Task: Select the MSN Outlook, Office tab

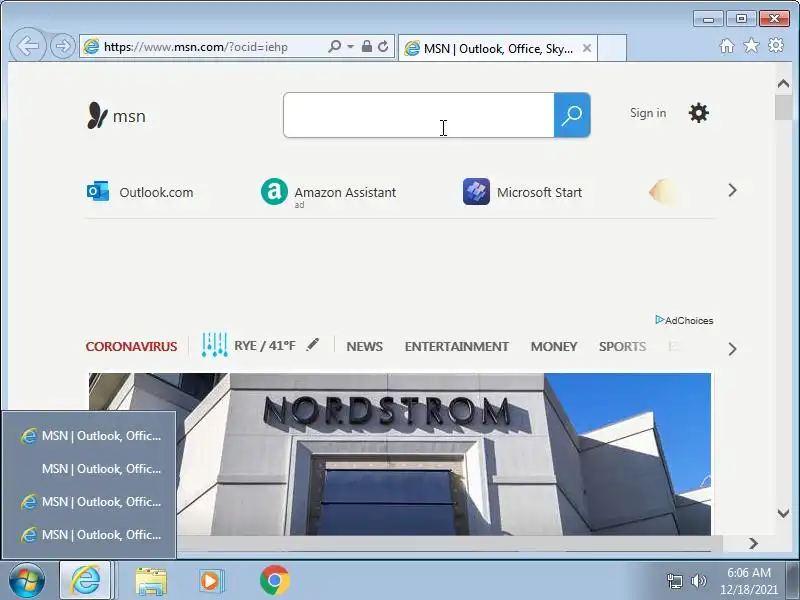Action: click(x=497, y=48)
